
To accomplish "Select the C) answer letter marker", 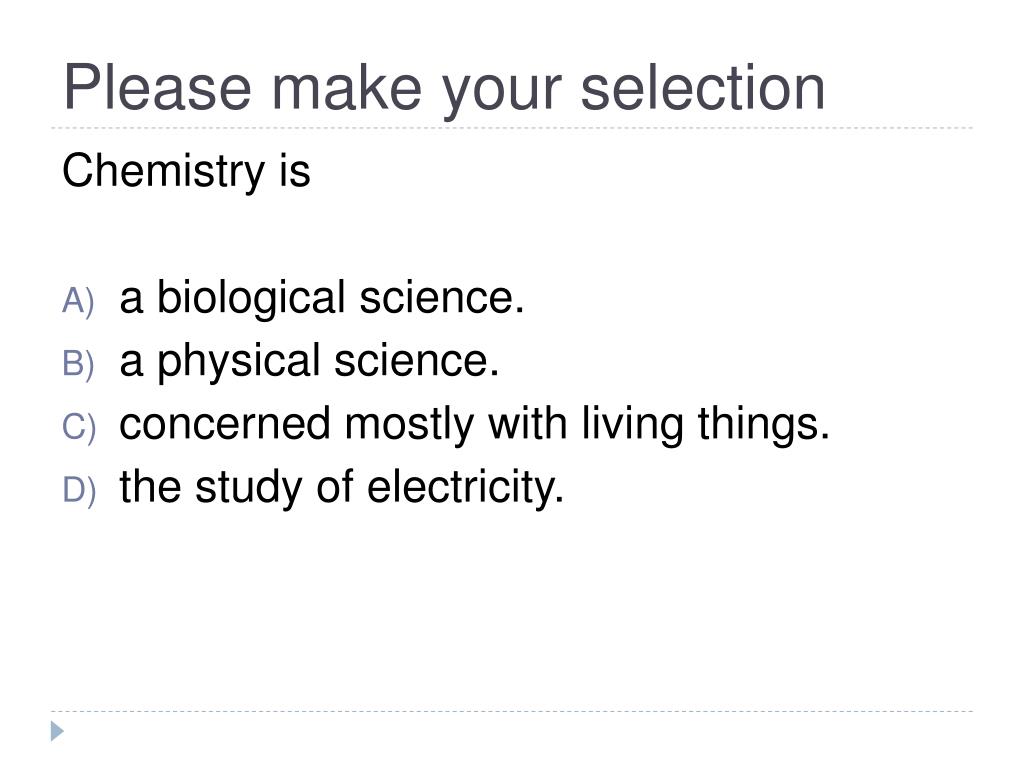I will coord(79,427).
